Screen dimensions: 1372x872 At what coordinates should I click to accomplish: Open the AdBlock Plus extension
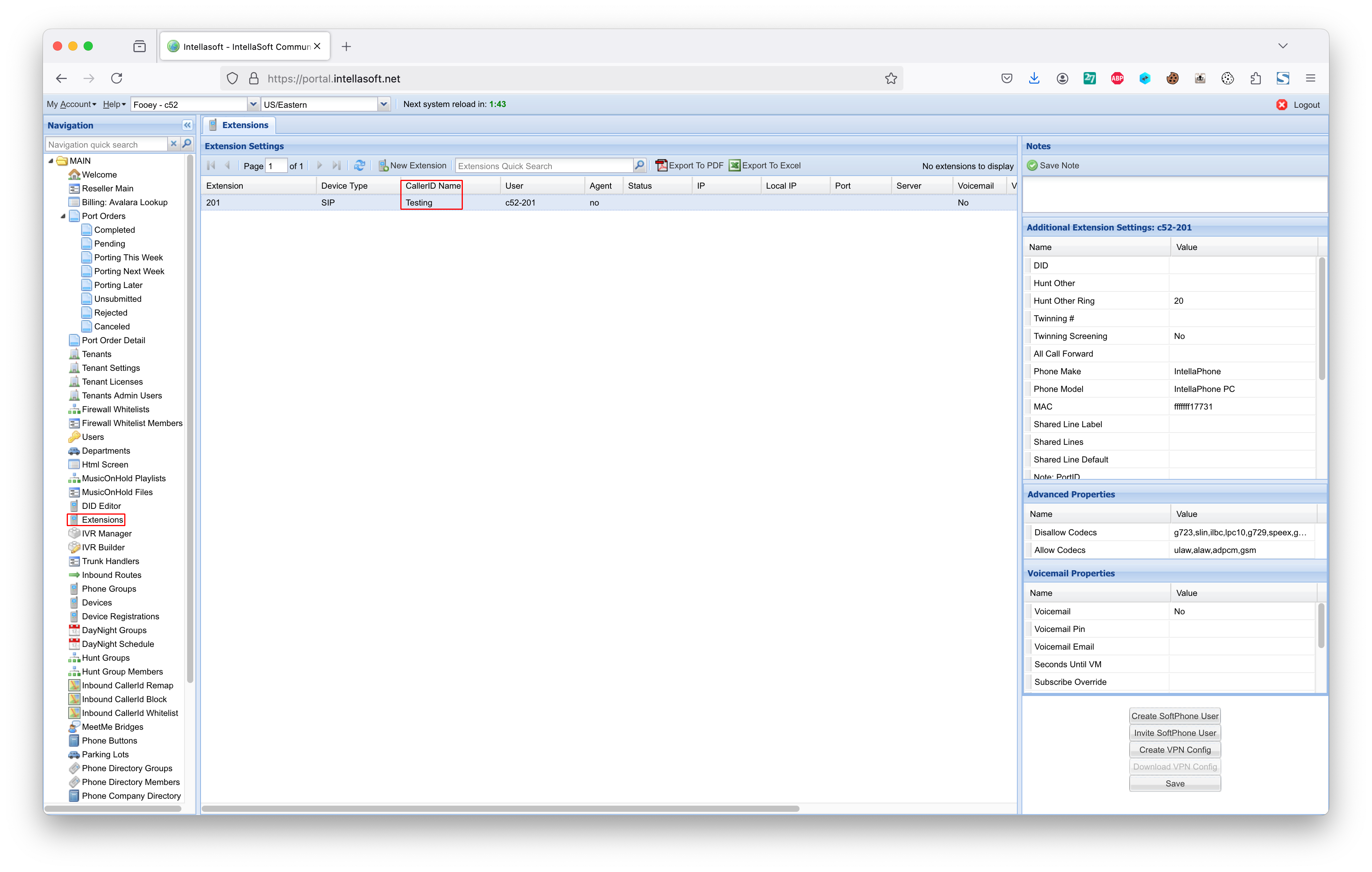tap(1117, 78)
